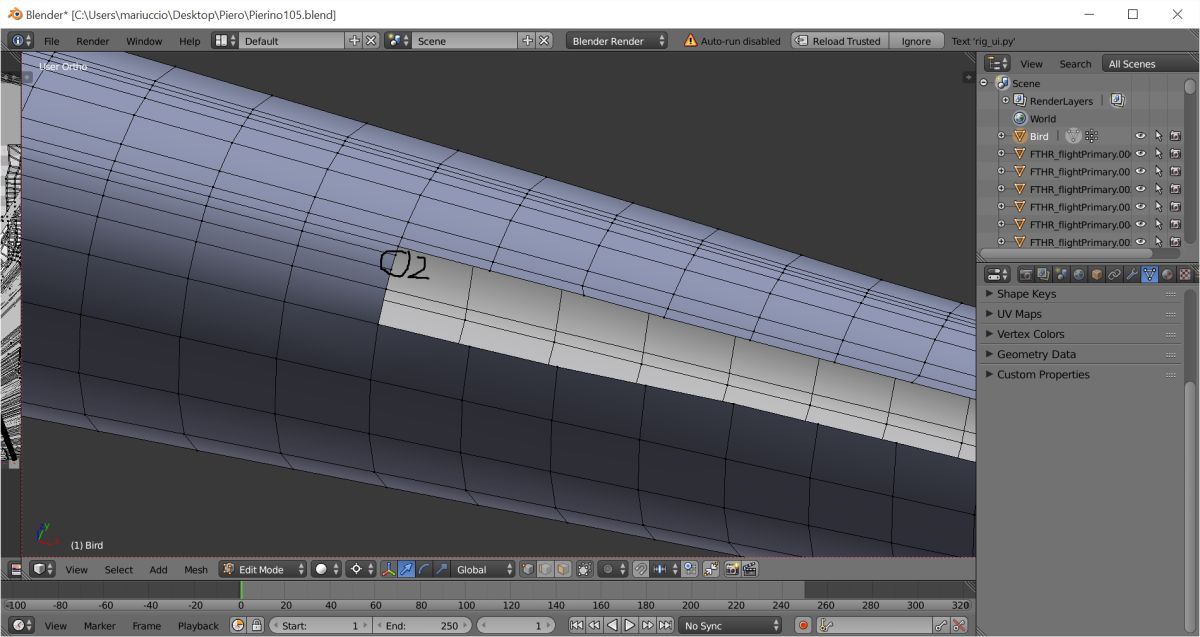
Task: Open World properties tab
Action: [x=1079, y=273]
